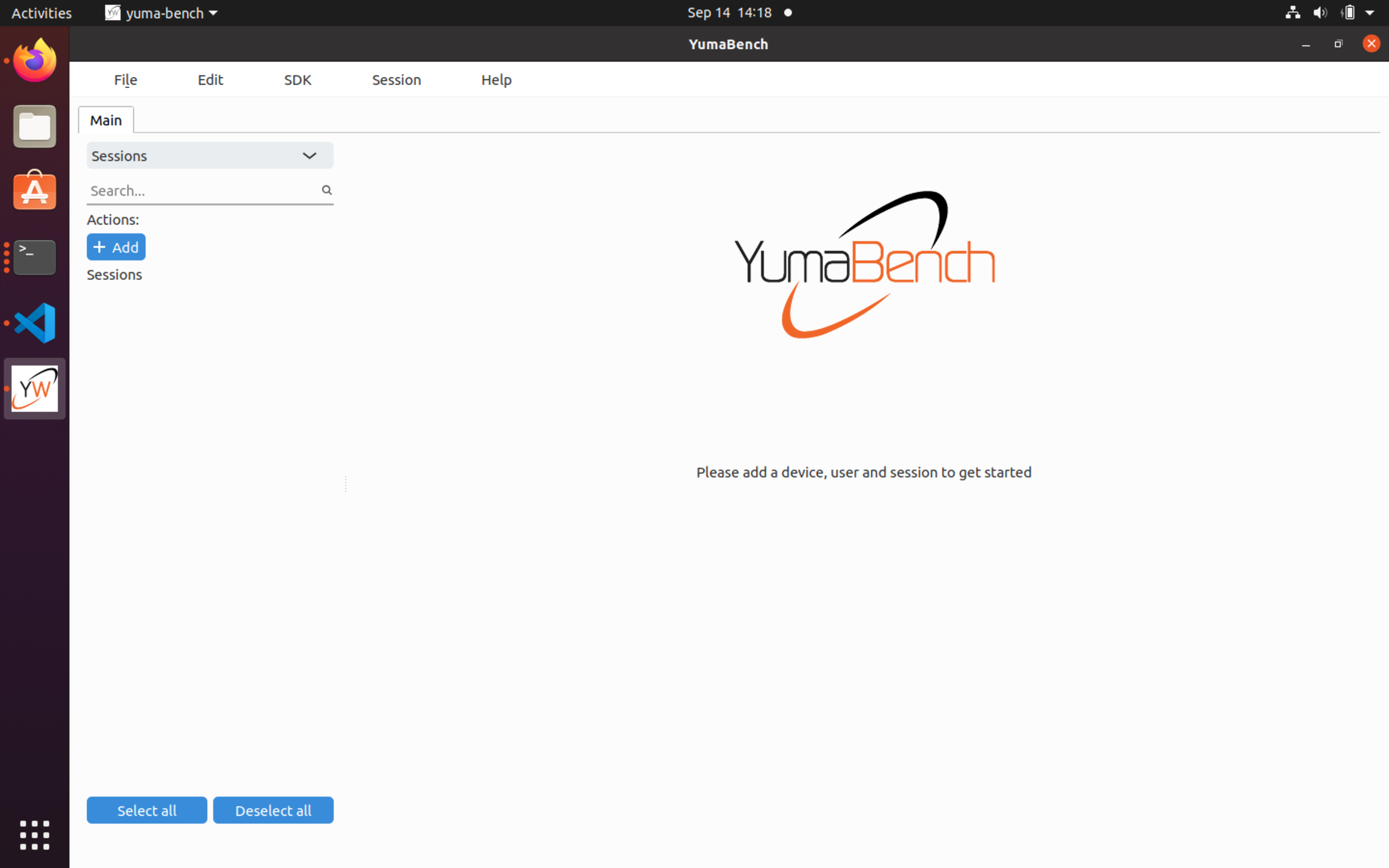
Task: Click the volume icon in the top bar
Action: 1320,12
